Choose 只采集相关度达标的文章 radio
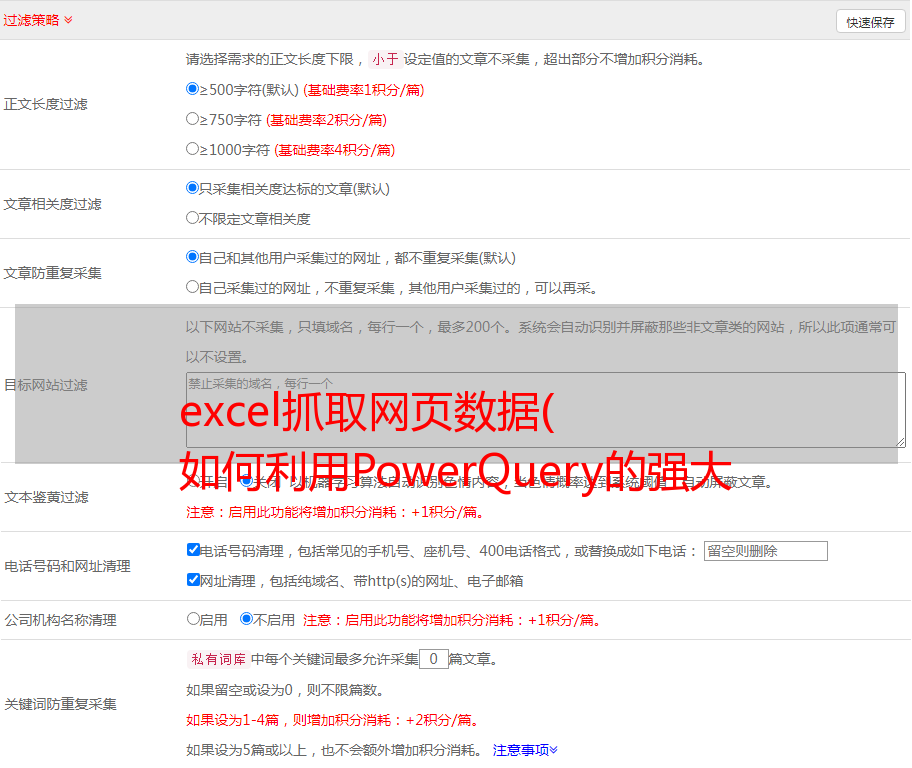Screen dimensions: 912x768 [x=192, y=188]
